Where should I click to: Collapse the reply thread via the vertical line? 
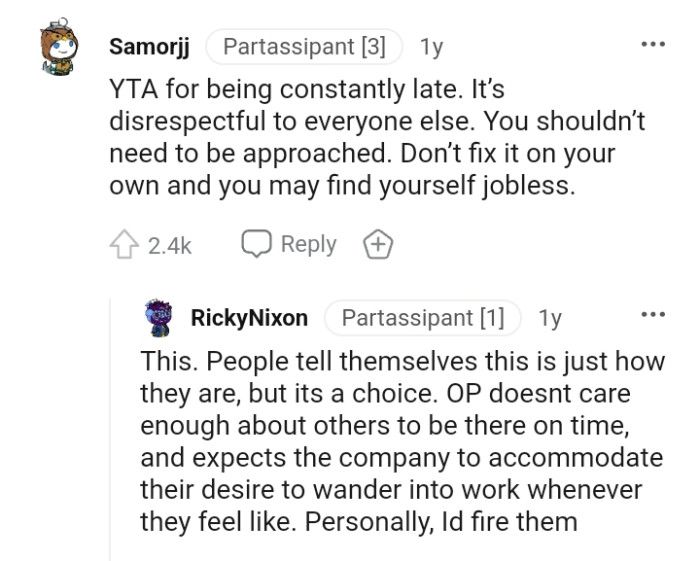(110, 430)
